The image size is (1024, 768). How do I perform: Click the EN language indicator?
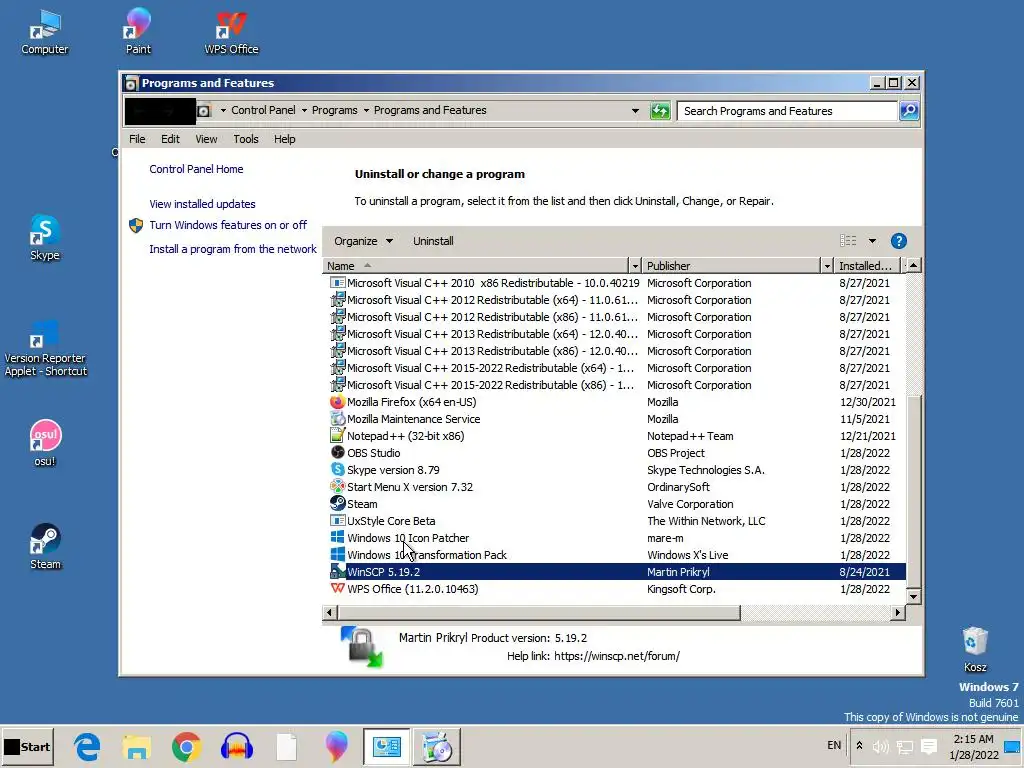[834, 745]
